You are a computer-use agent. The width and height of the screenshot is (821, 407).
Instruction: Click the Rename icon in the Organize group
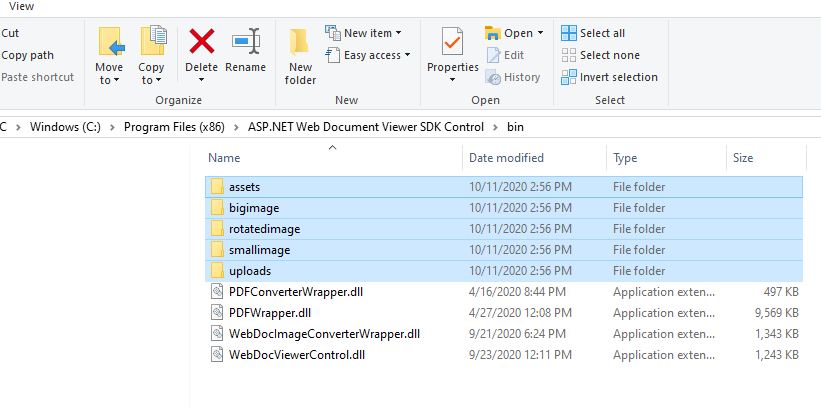(x=245, y=43)
